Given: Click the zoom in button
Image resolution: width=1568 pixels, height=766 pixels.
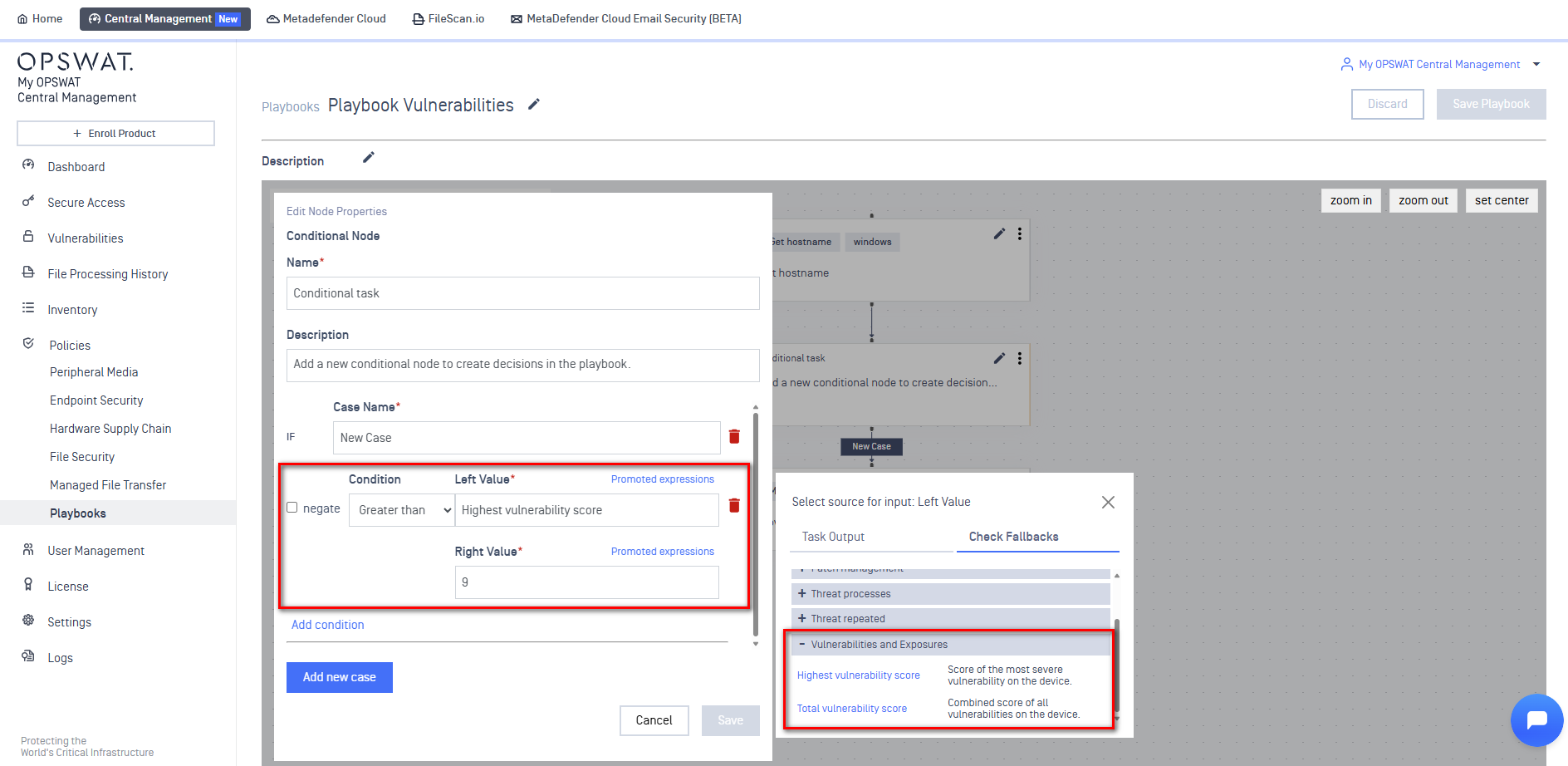Looking at the screenshot, I should pyautogui.click(x=1350, y=200).
